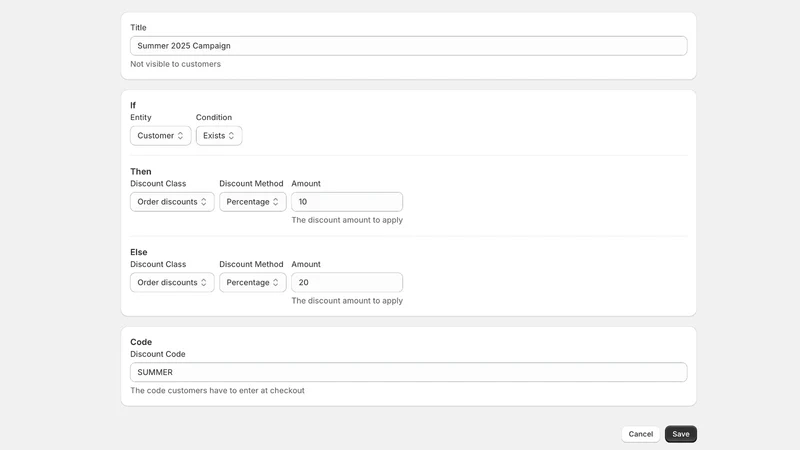Click the 'If' section heading
Screen dimensions: 800x450
pyautogui.click(x=133, y=105)
